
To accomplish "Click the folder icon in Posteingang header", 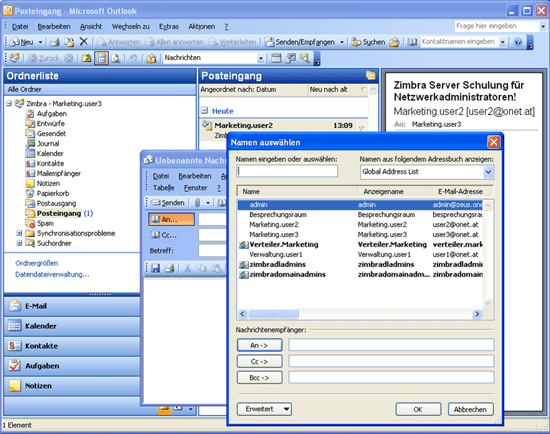I will (x=370, y=75).
